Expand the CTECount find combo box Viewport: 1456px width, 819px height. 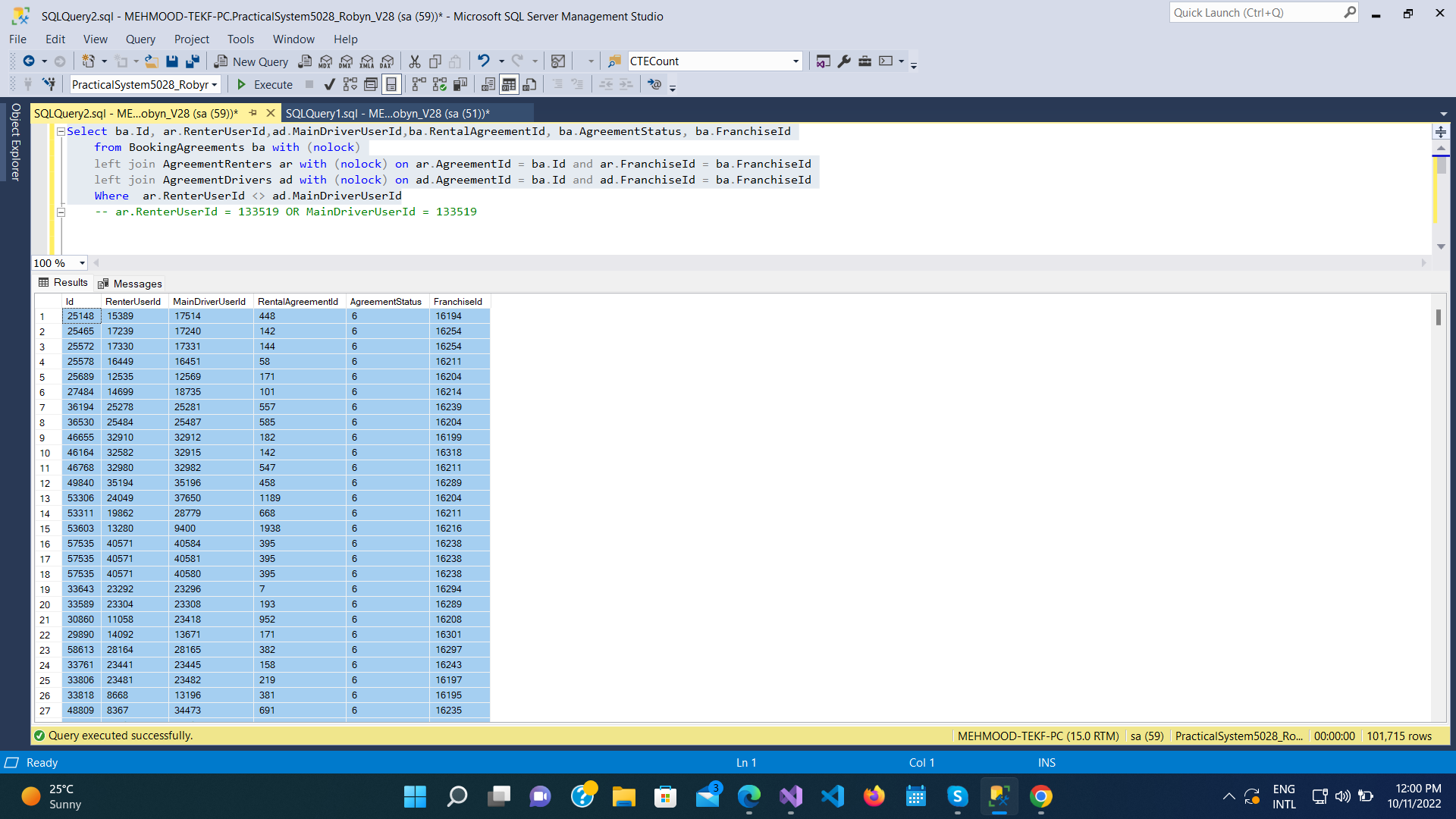click(x=795, y=61)
